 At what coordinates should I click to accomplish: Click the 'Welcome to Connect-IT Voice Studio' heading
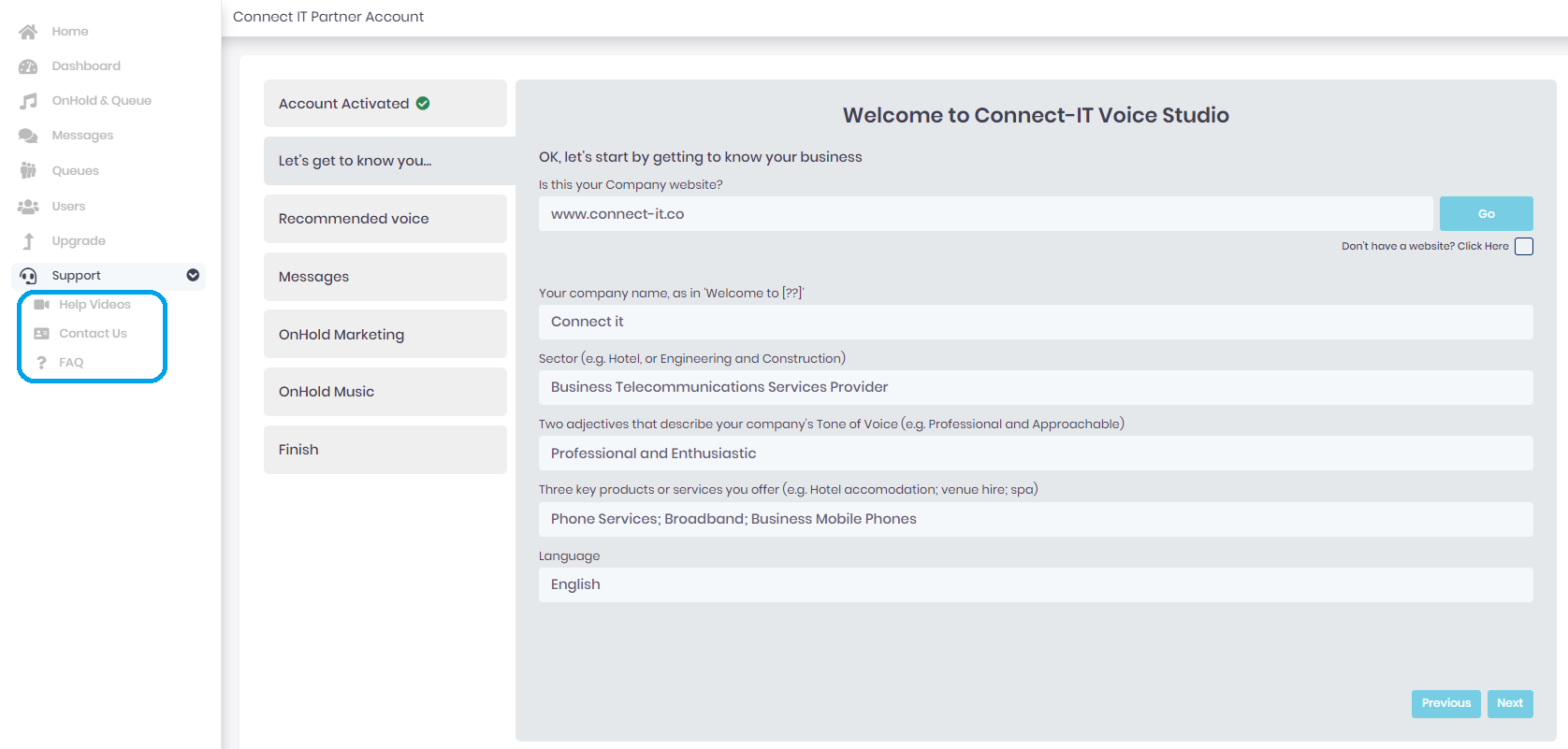[x=1036, y=115]
